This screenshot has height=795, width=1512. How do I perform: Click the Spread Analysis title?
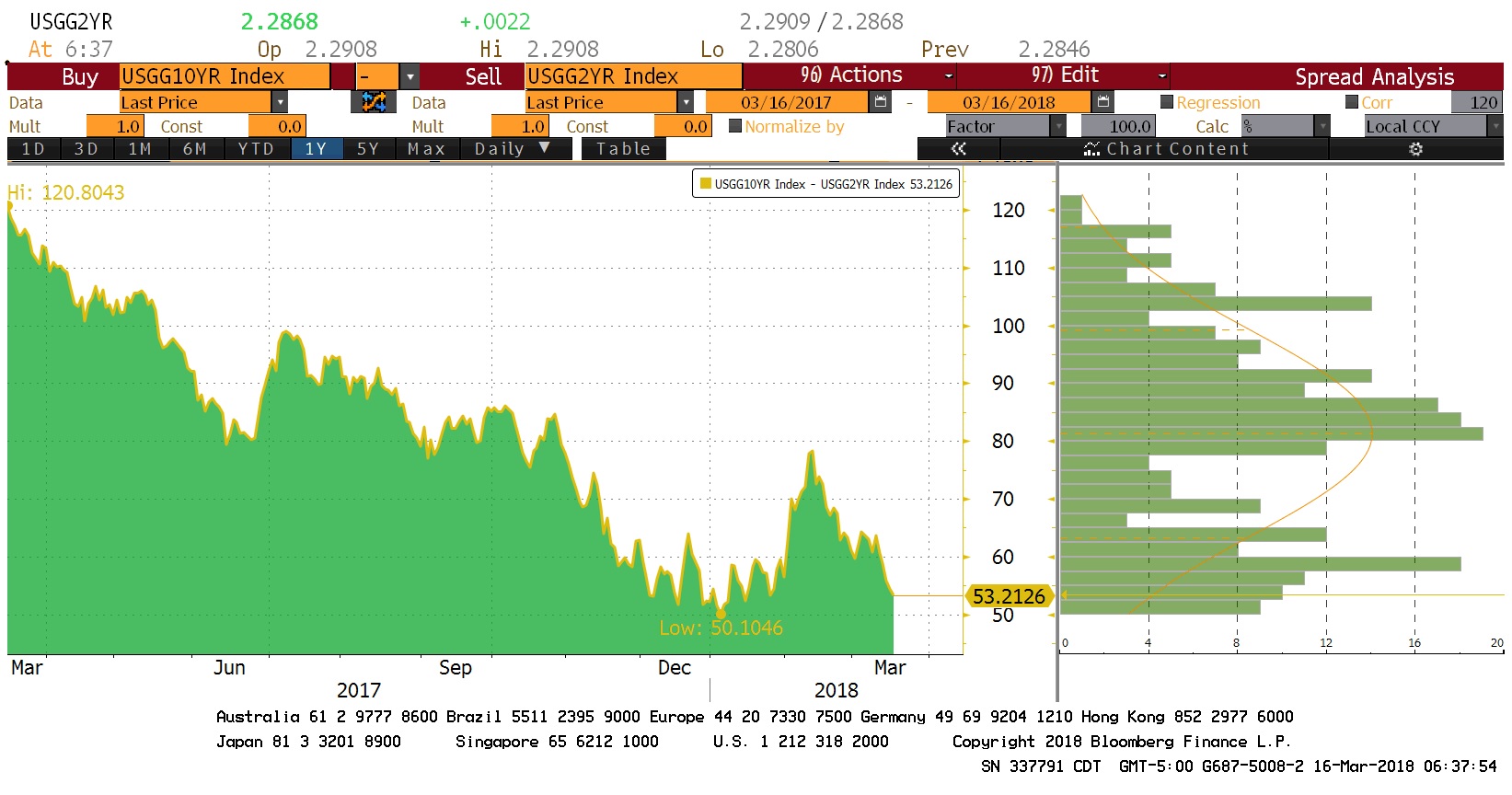pos(1374,76)
